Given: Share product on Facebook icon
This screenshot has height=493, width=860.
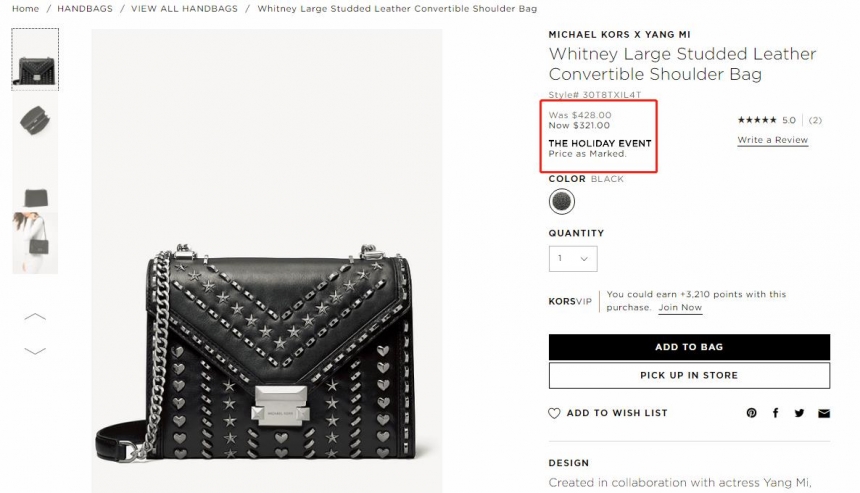Looking at the screenshot, I should point(776,413).
